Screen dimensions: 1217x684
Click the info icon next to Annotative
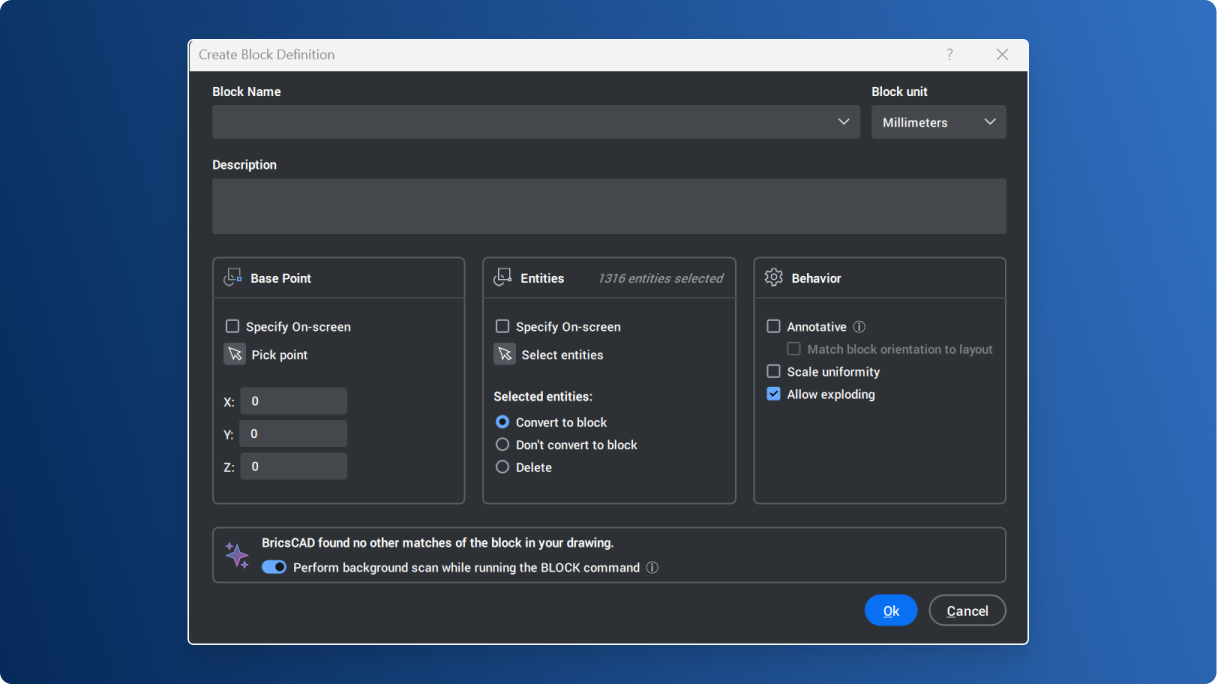(858, 326)
